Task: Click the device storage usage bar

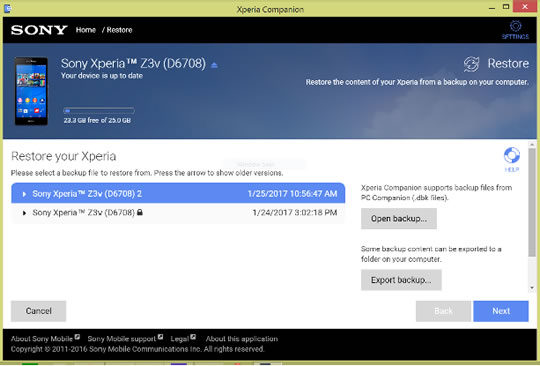Action: pos(99,111)
